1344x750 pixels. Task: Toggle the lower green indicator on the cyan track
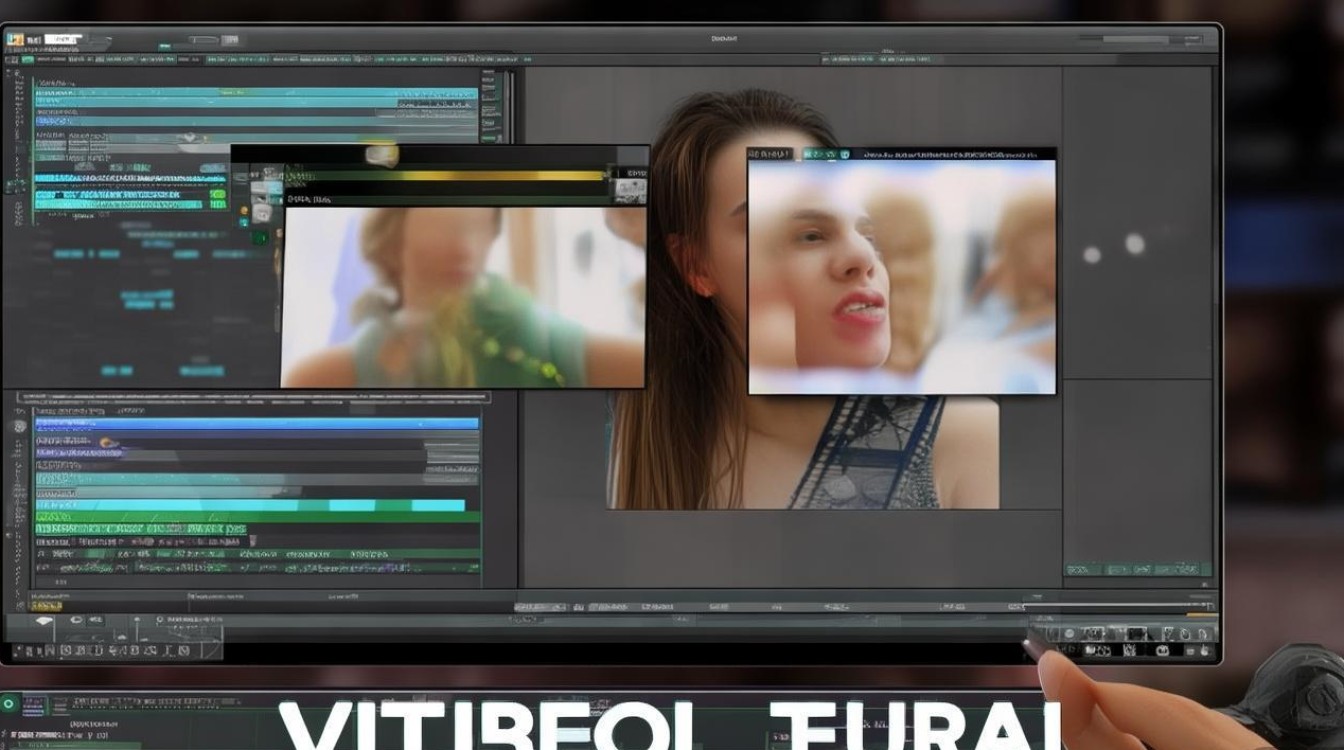click(x=219, y=203)
